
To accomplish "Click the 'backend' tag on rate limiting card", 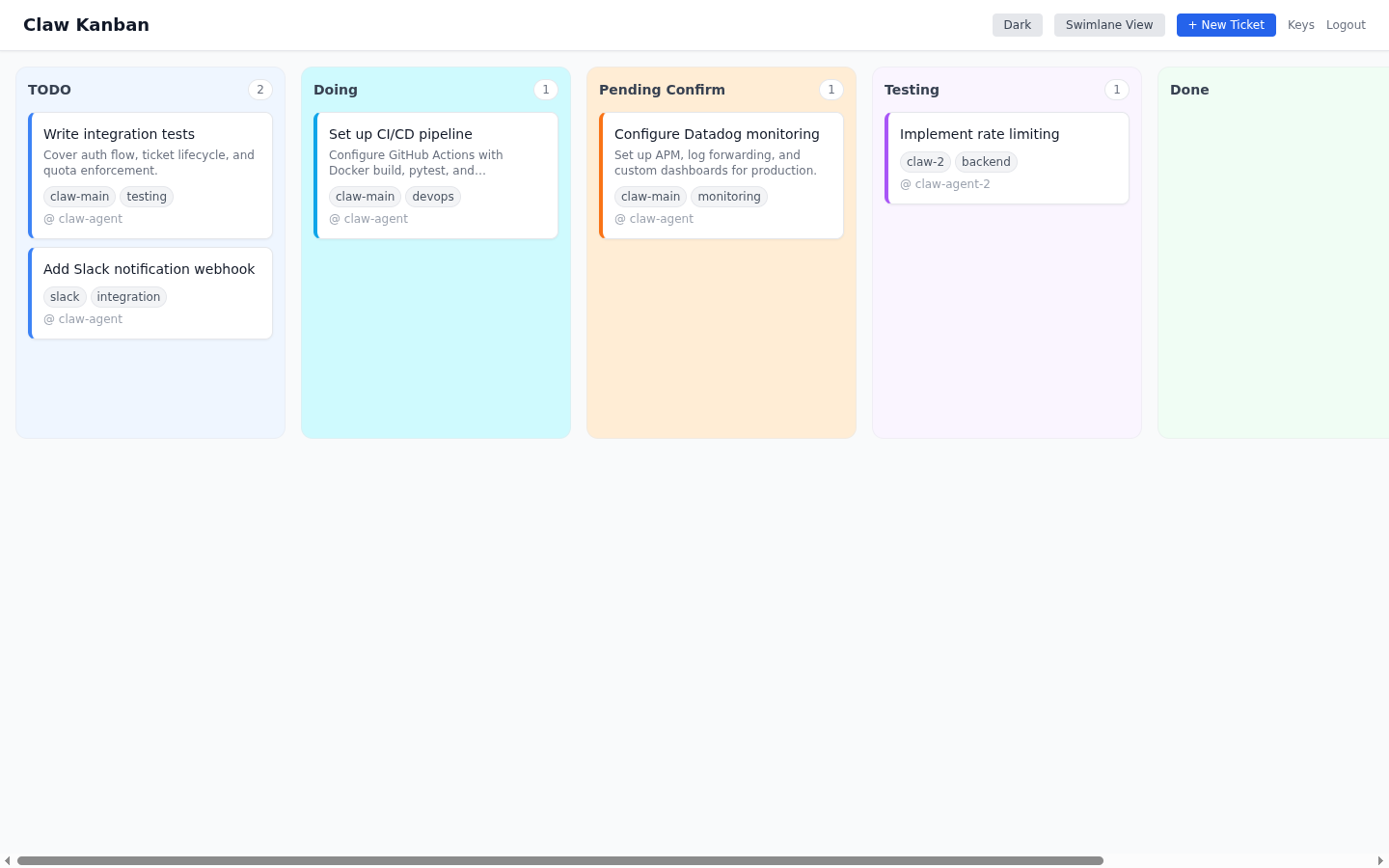I will (x=985, y=162).
